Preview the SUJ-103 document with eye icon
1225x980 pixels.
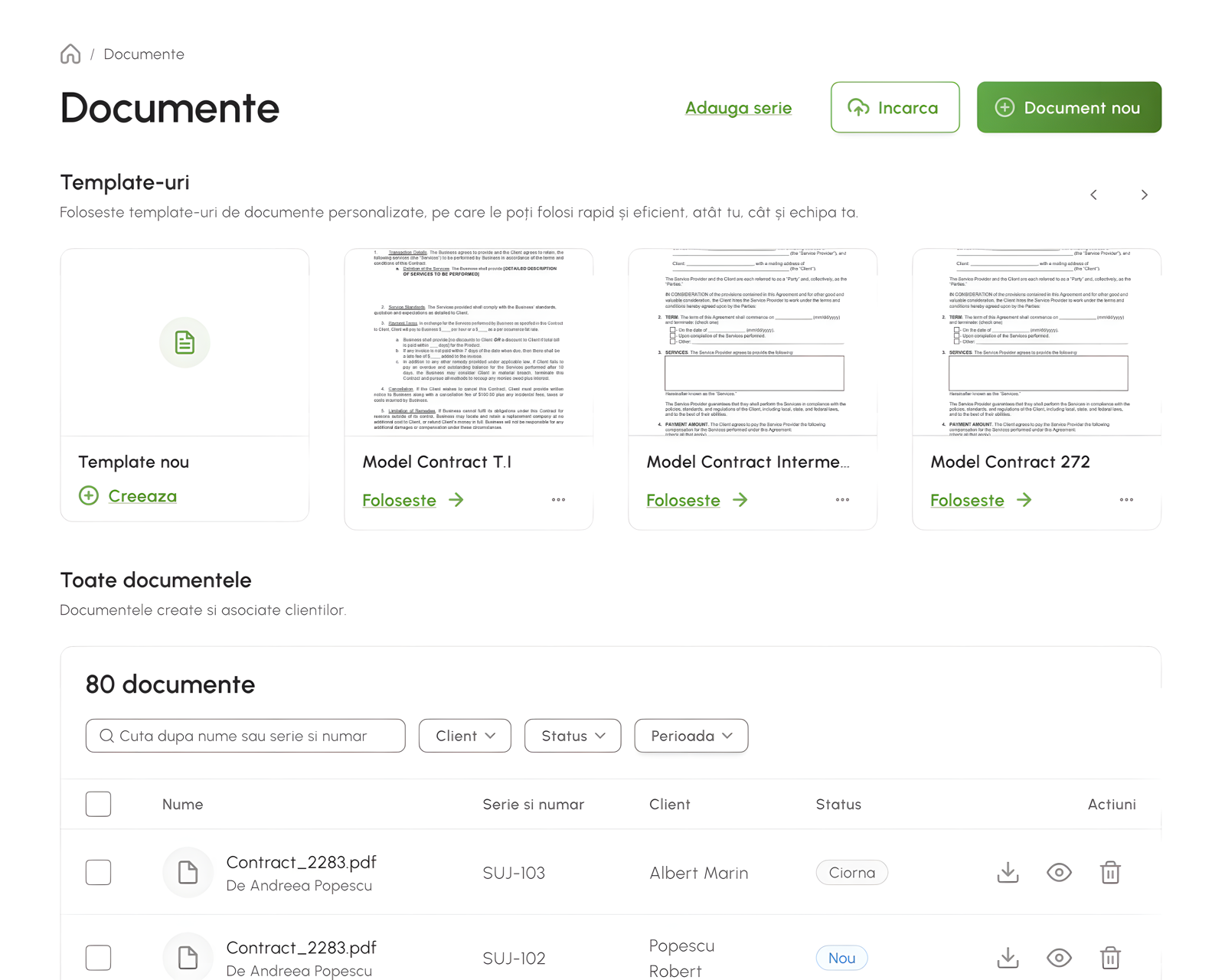[1060, 872]
